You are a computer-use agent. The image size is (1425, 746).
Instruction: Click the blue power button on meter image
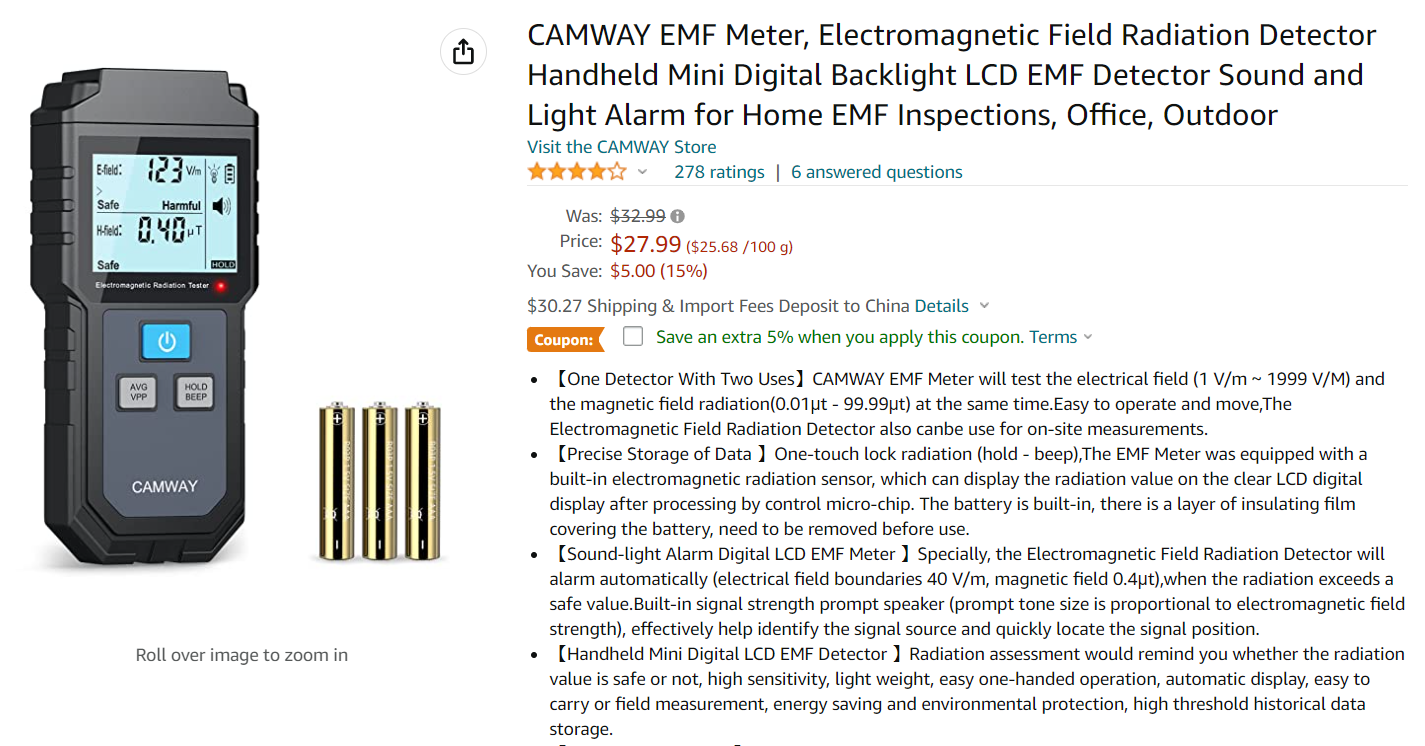166,342
